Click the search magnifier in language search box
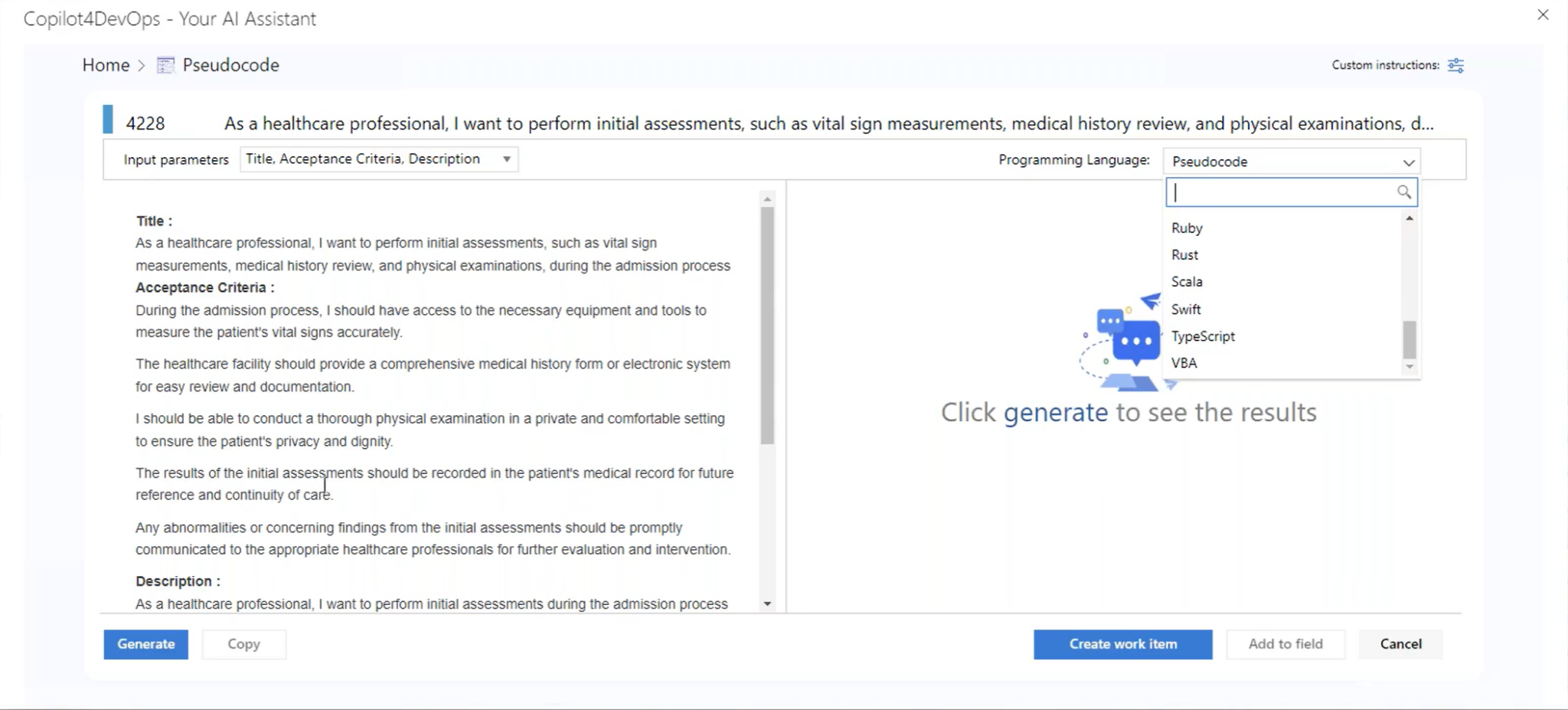This screenshot has height=710, width=1568. [1403, 192]
